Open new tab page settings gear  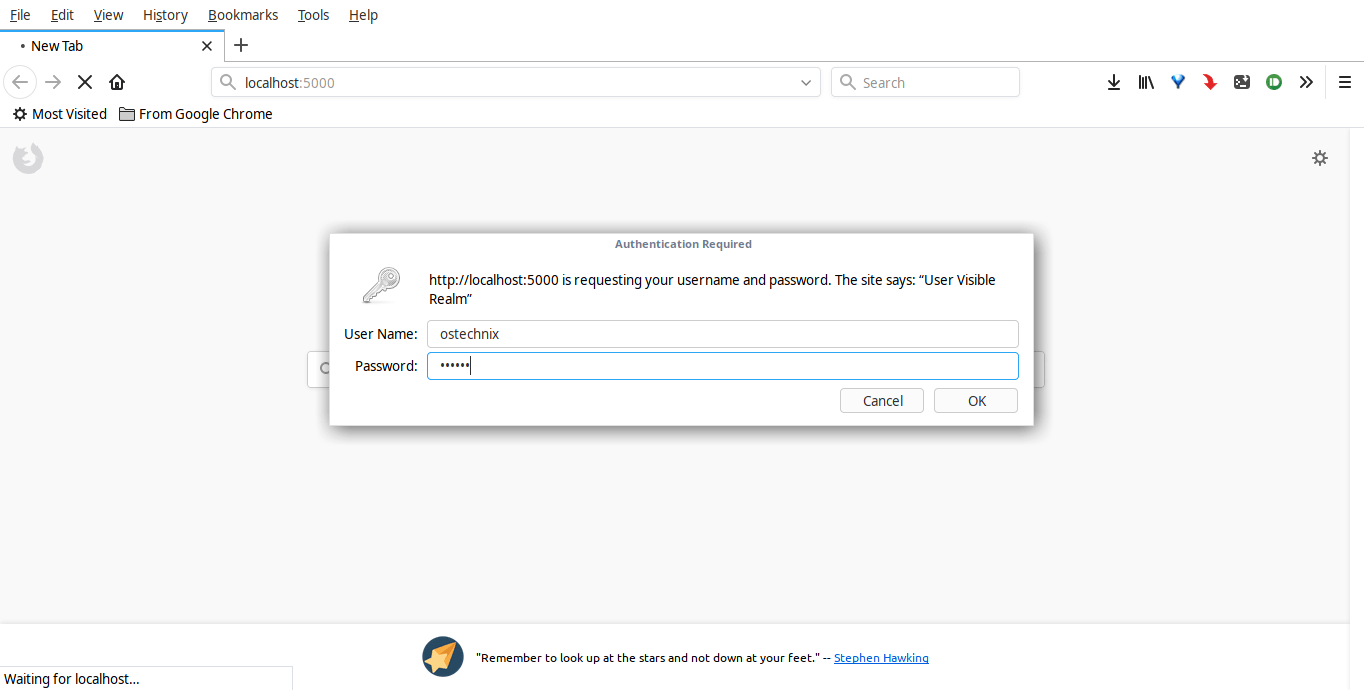(x=1320, y=158)
